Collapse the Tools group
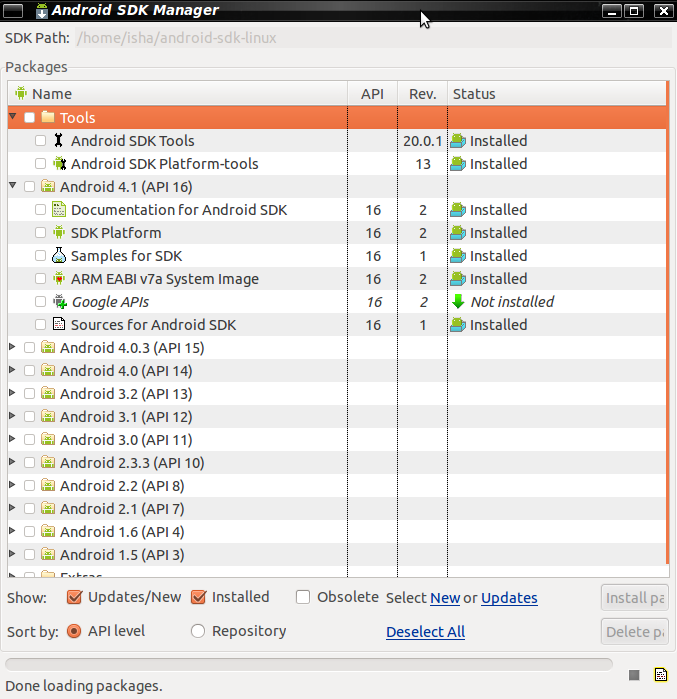 (x=12, y=117)
